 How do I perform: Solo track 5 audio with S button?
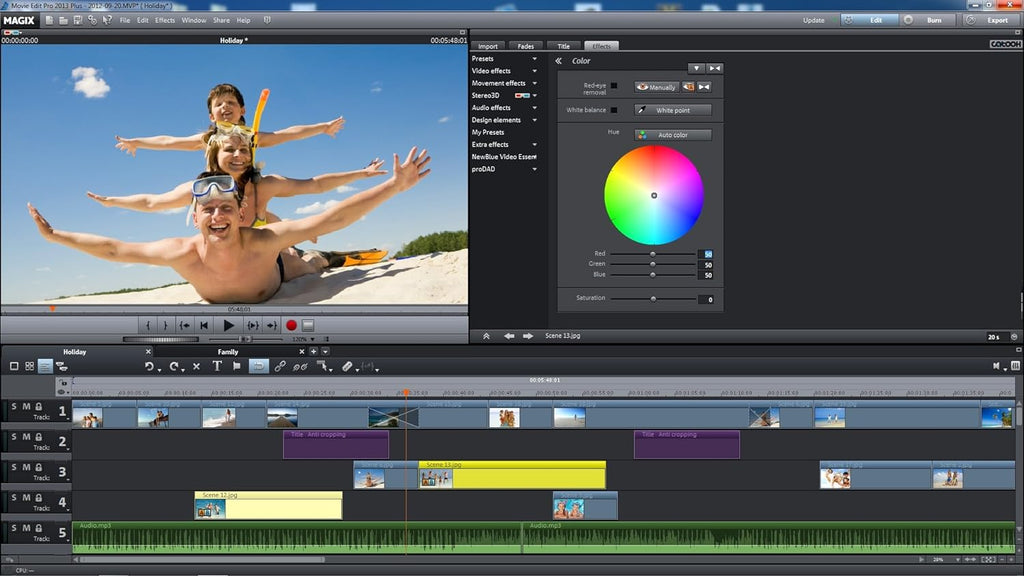click(x=14, y=528)
